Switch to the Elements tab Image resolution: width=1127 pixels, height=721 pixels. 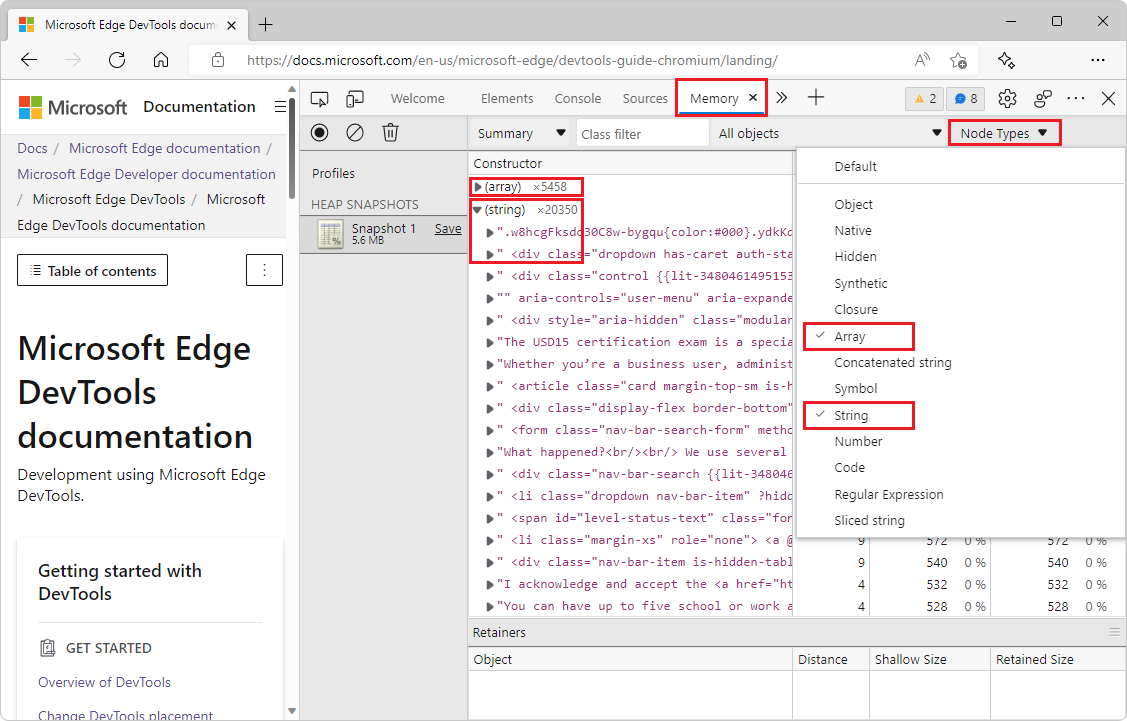tap(507, 98)
